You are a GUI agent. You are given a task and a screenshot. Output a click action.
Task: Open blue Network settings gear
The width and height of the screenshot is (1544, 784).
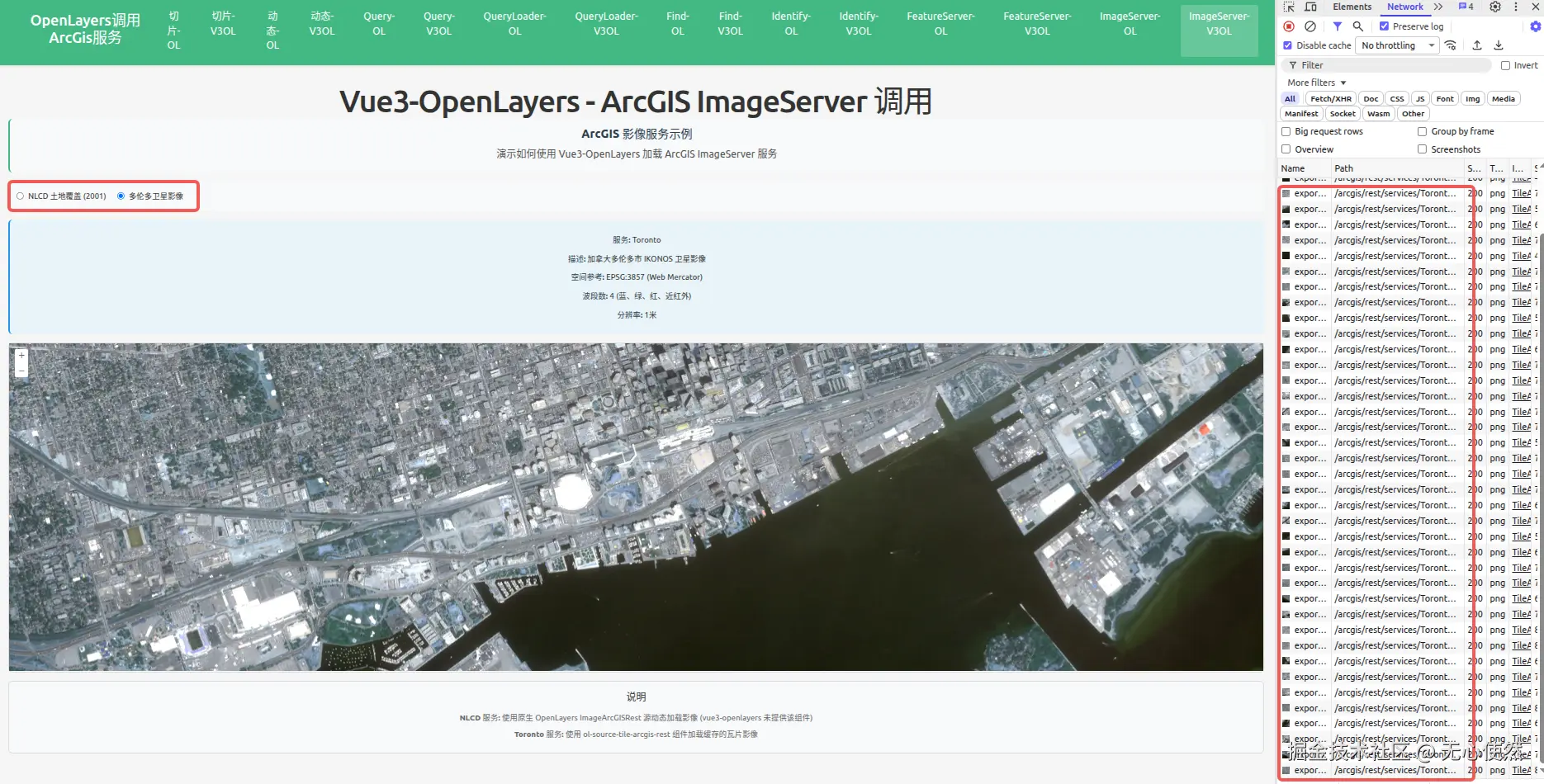1536,26
